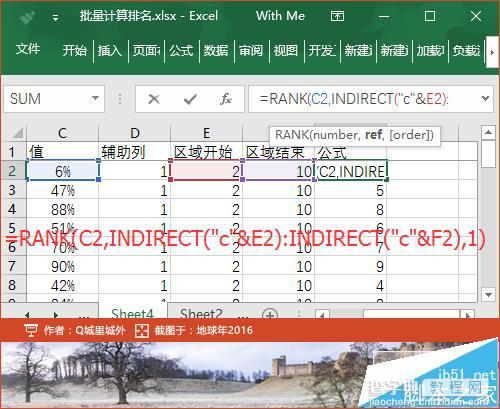Switch to the 插入 tab
Image resolution: width=500 pixels, height=409 pixels.
(x=110, y=51)
